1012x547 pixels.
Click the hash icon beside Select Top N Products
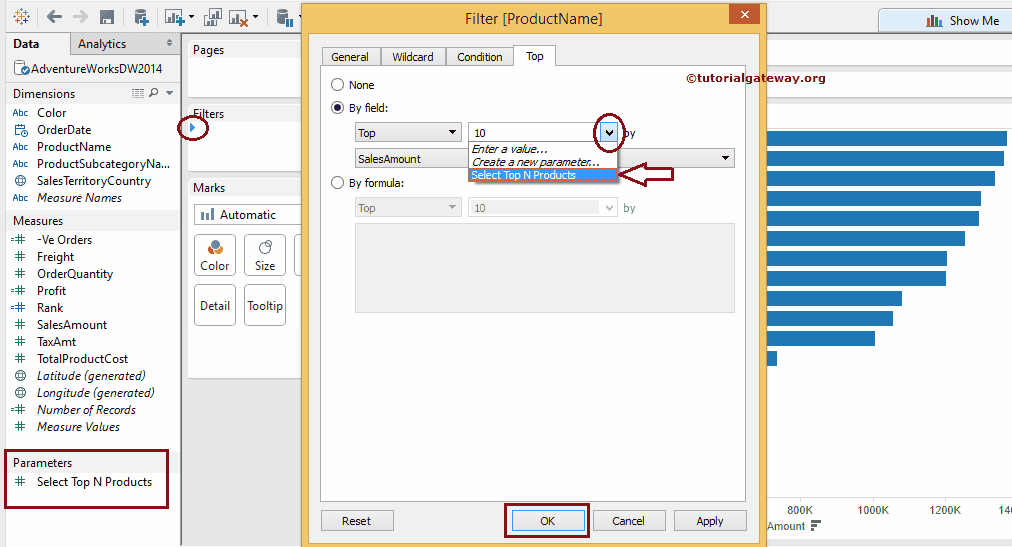tap(20, 481)
